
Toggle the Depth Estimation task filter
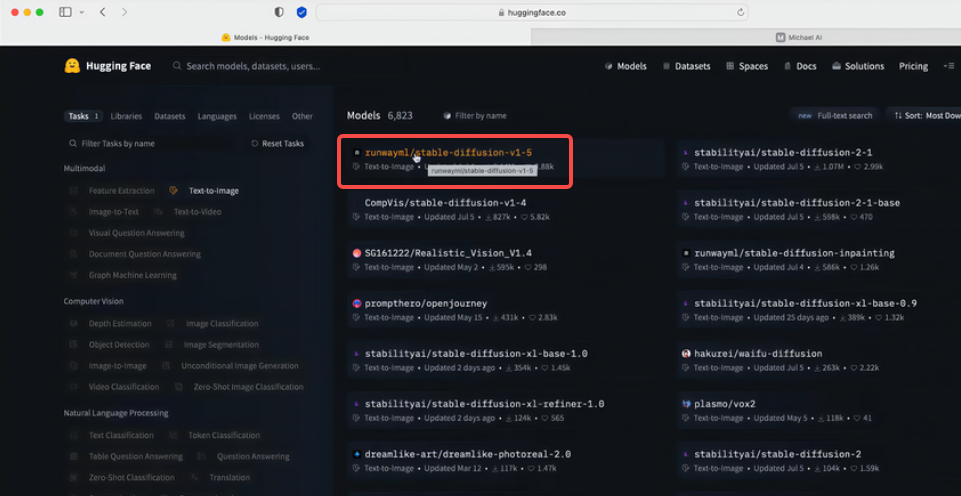pos(110,323)
